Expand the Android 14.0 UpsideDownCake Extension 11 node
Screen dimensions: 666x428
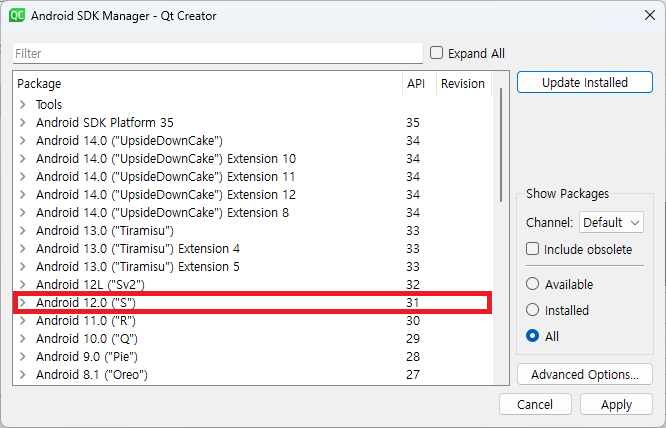23,176
